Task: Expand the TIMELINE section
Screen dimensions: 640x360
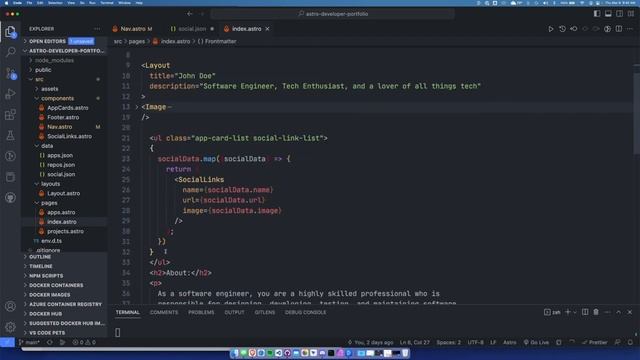Action: coord(40,266)
